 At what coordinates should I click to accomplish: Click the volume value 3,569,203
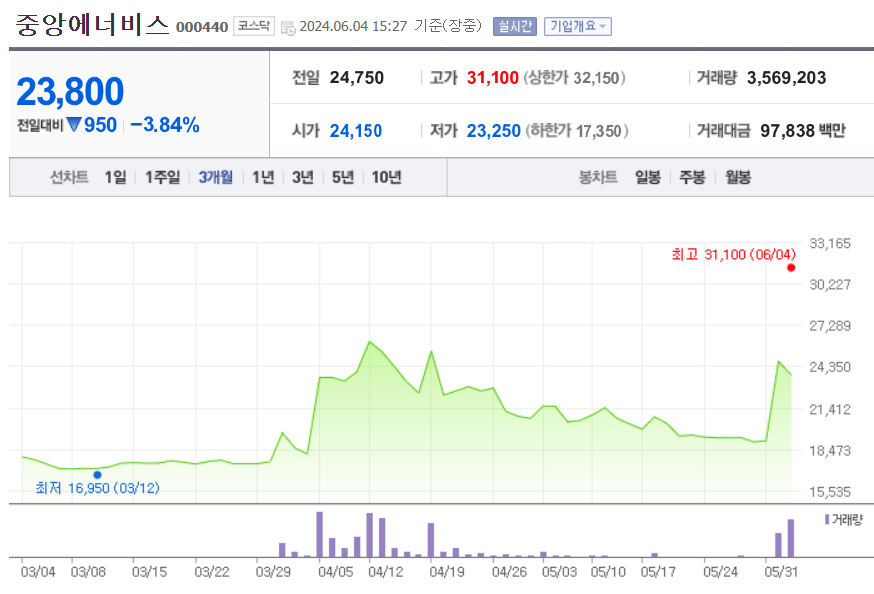tap(786, 77)
